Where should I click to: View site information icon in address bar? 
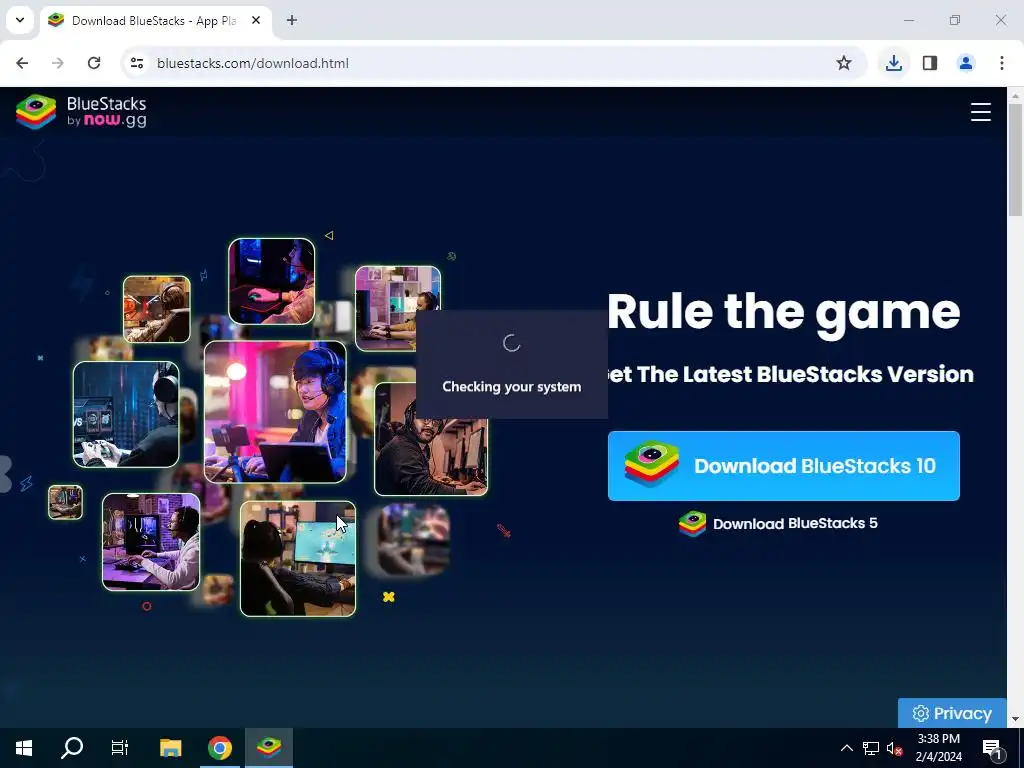click(136, 63)
